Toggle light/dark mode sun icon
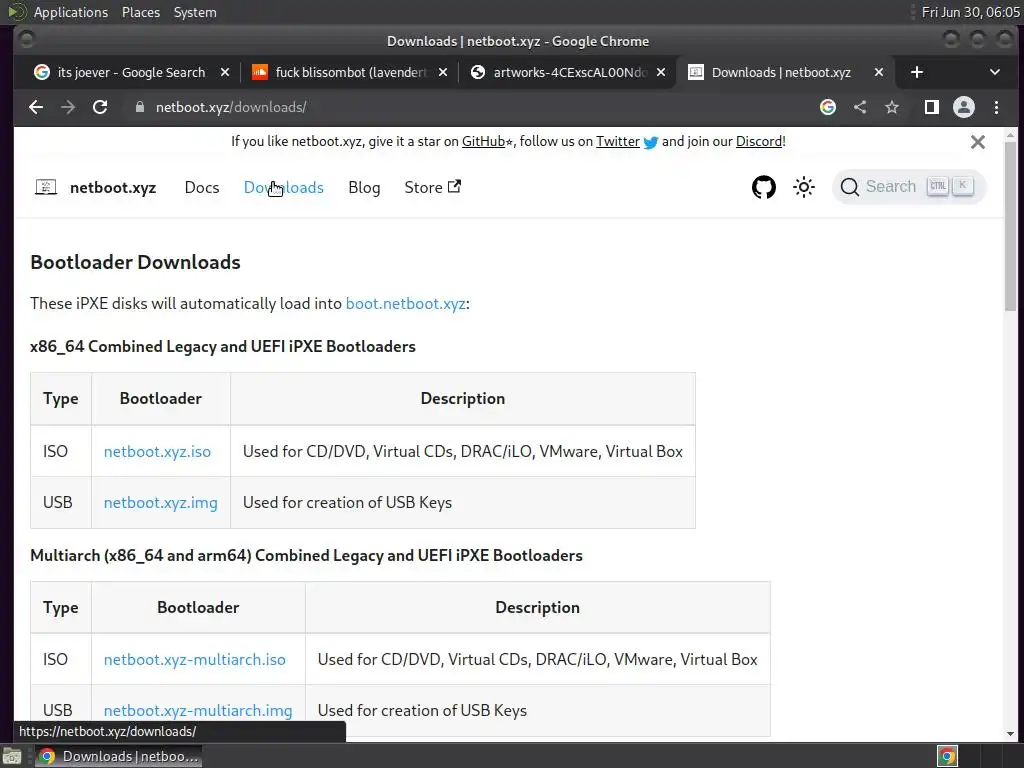Image resolution: width=1024 pixels, height=768 pixels. click(804, 187)
